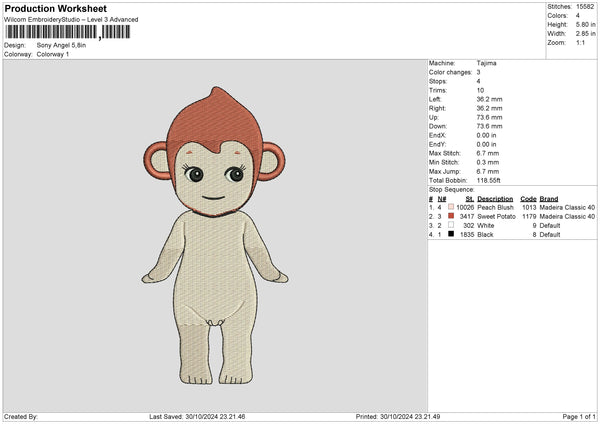Viewport: 600px width, 424px height.
Task: Select the Colorway 1 value
Action: coord(54,54)
